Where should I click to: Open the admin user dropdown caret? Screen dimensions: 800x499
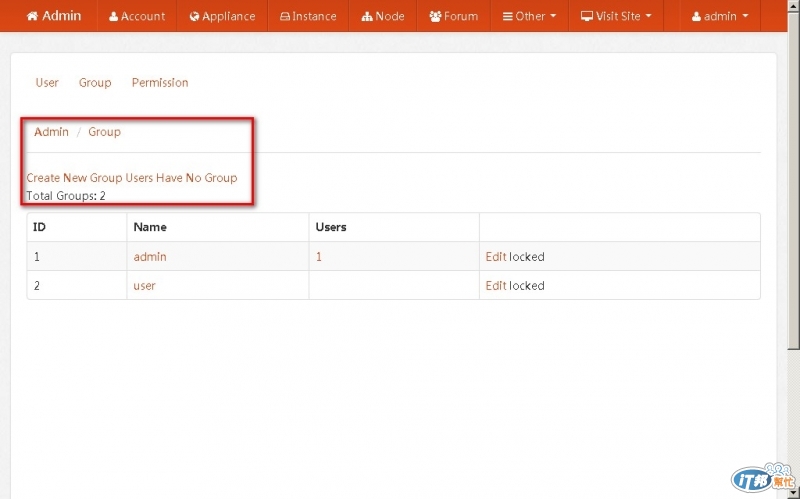[745, 16]
